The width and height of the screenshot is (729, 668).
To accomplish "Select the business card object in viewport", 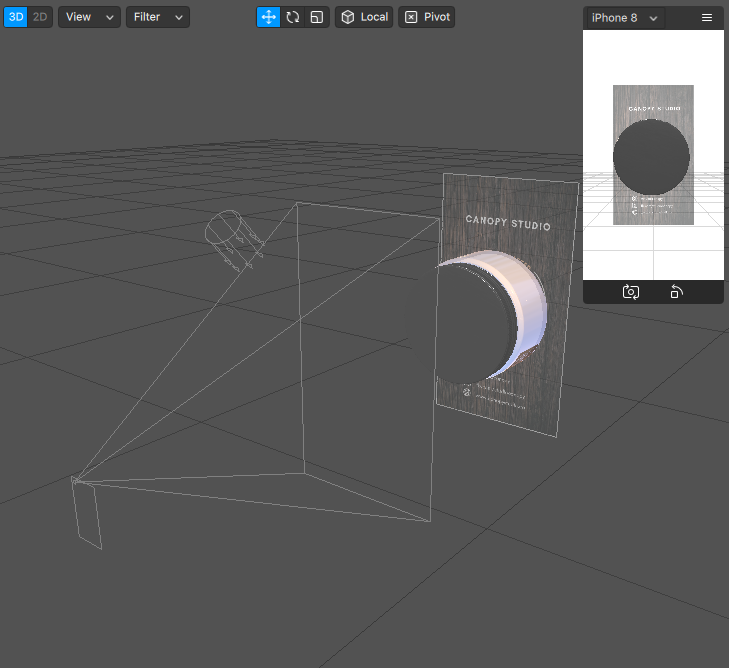I will (x=506, y=304).
